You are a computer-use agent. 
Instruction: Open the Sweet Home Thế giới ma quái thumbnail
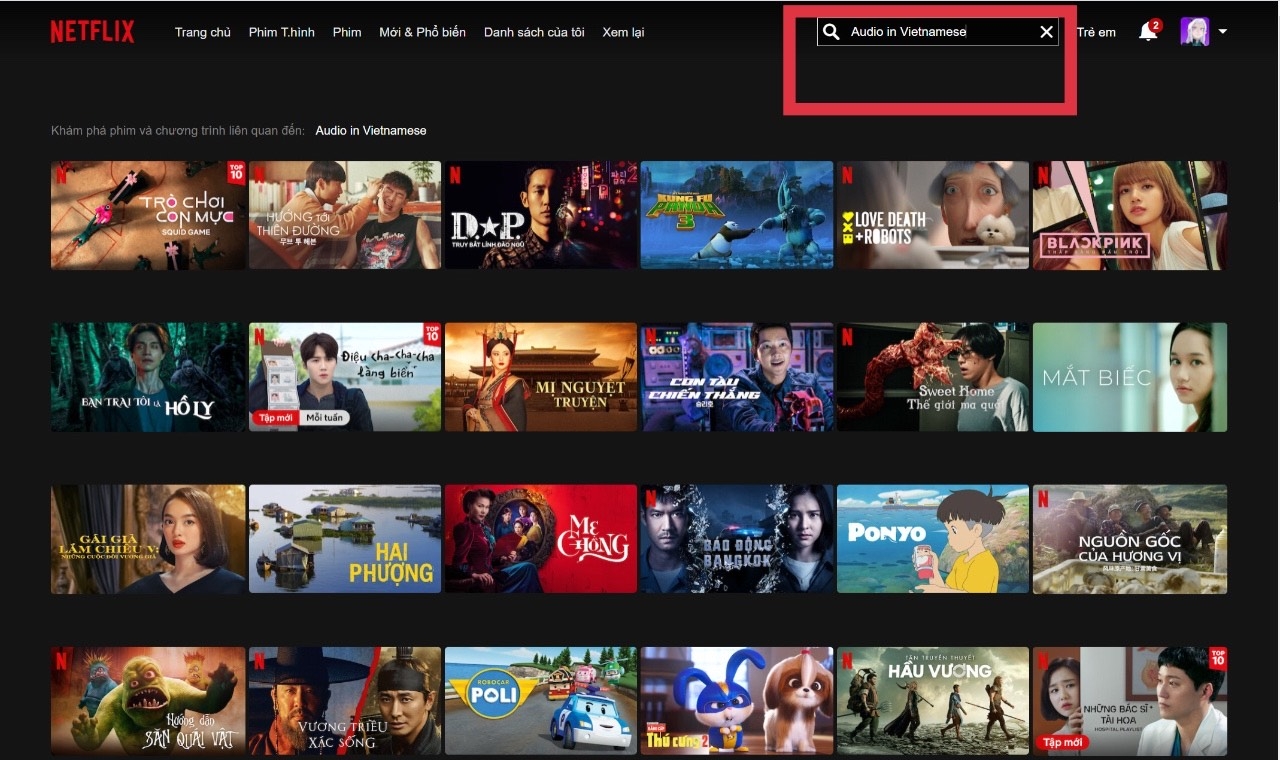[933, 377]
